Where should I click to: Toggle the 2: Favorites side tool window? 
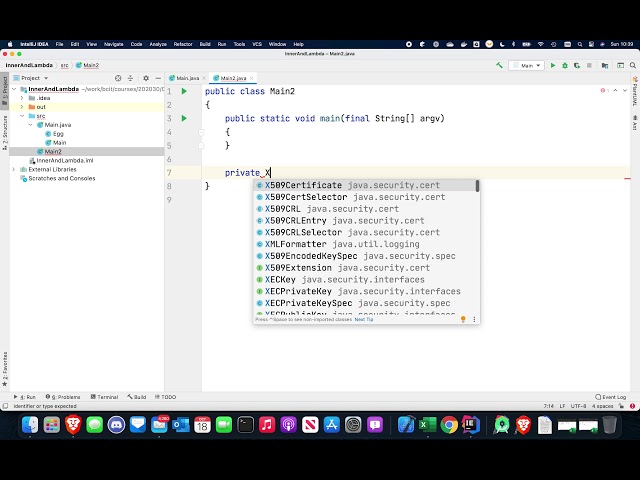[4, 369]
